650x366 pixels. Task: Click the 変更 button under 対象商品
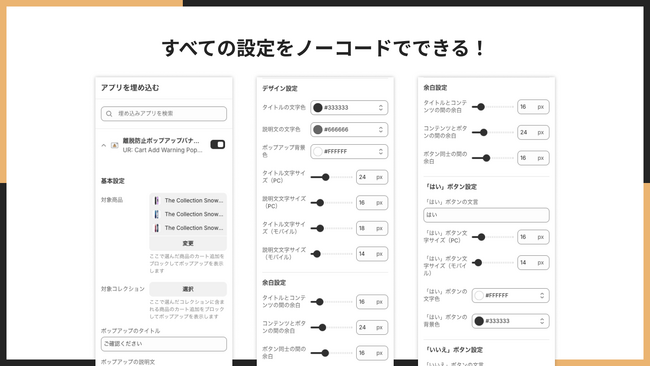pyautogui.click(x=188, y=243)
